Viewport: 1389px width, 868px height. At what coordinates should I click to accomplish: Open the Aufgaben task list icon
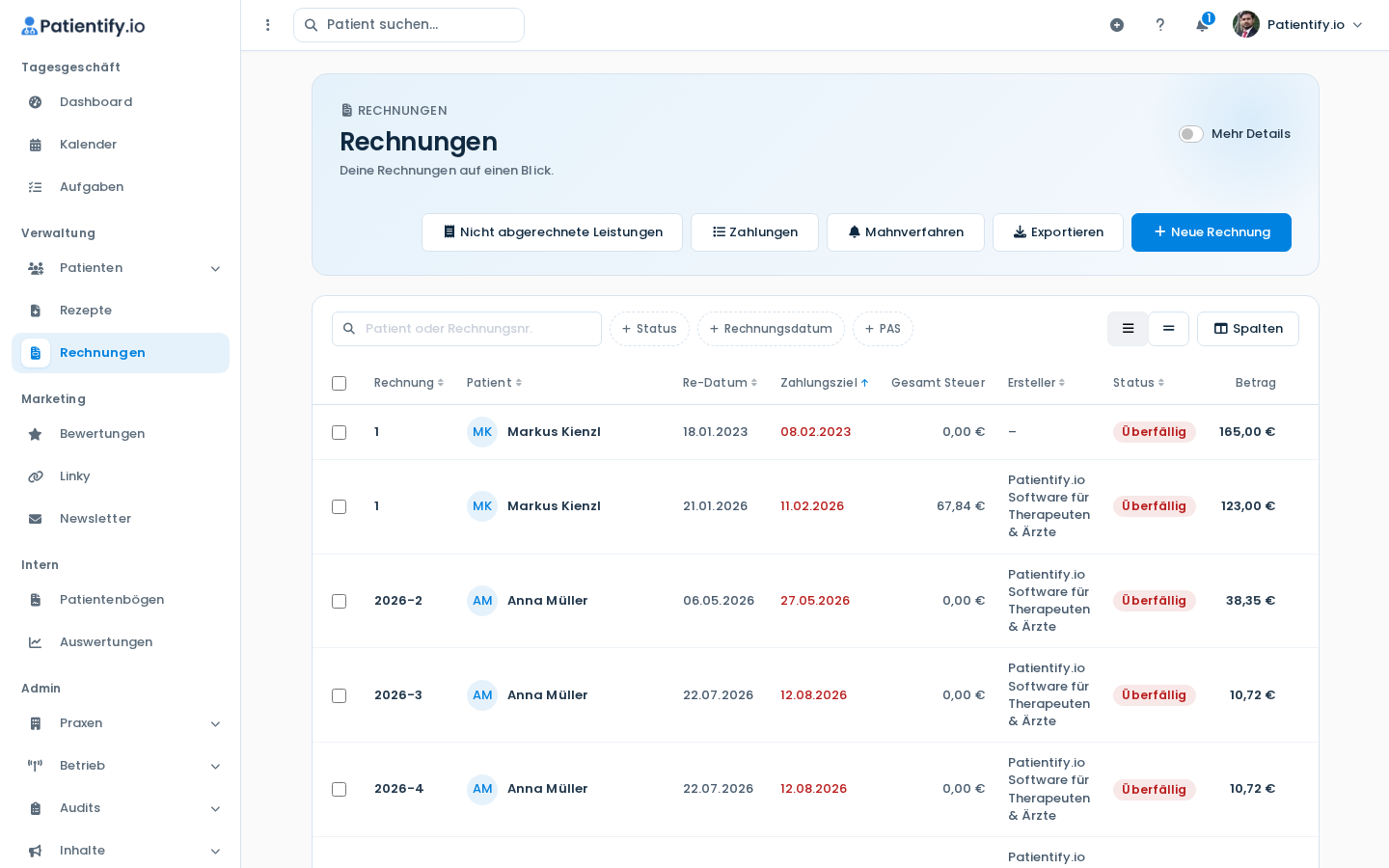click(x=36, y=187)
